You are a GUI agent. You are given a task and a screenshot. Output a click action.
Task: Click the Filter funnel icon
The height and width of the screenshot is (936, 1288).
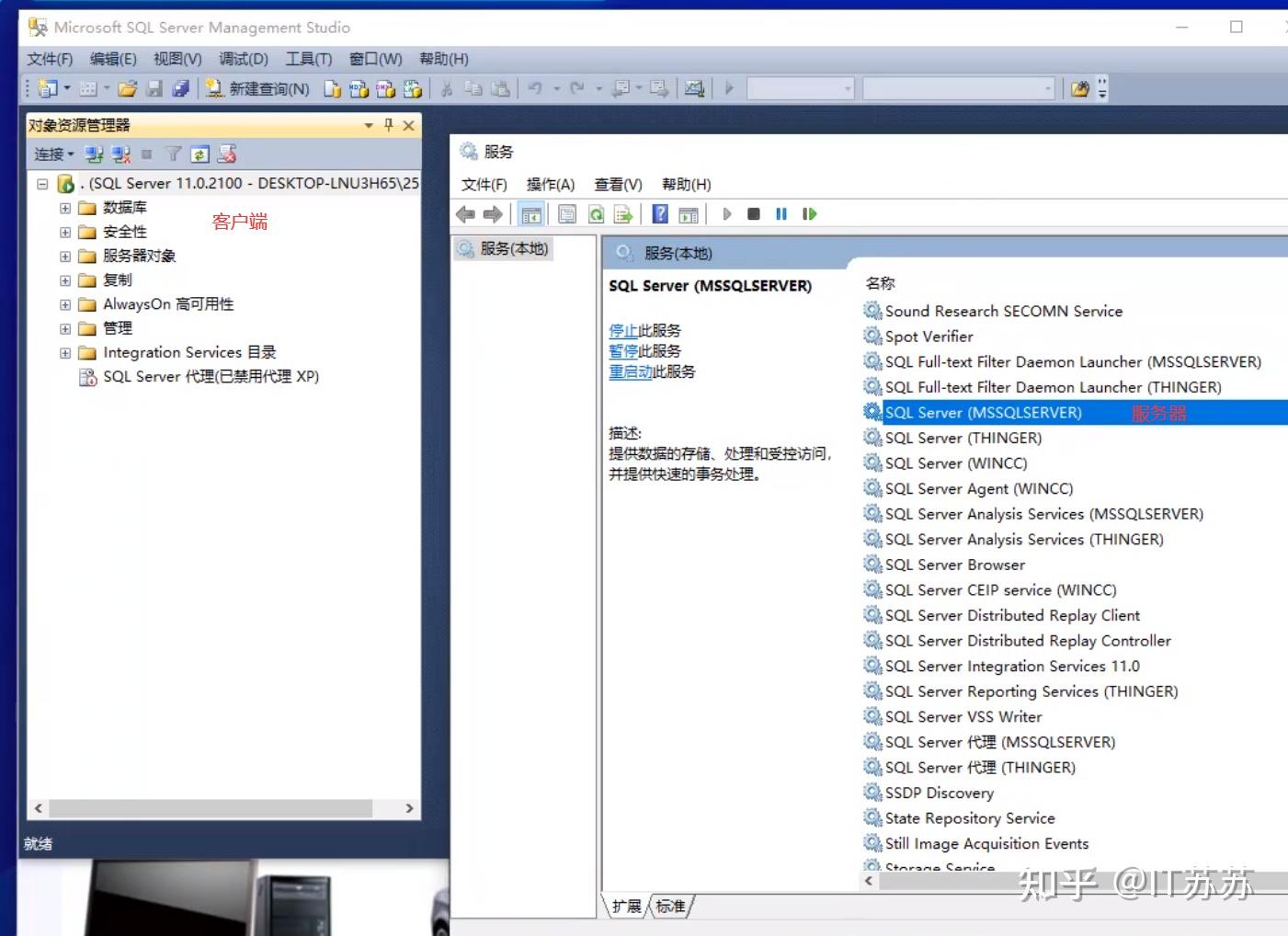(x=173, y=154)
